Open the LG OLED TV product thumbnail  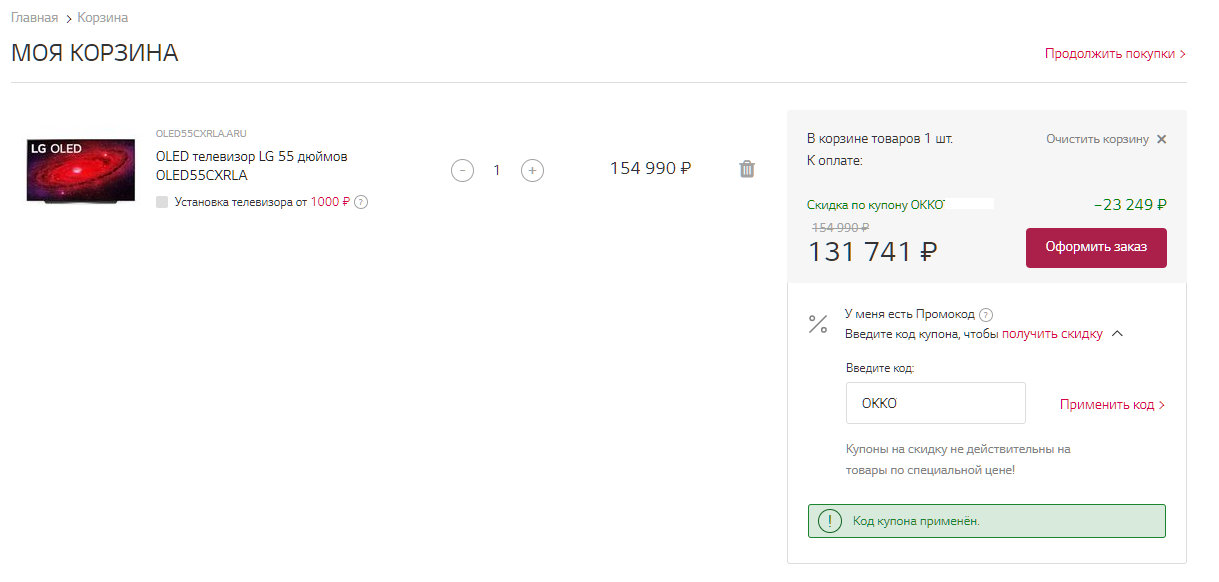80,170
